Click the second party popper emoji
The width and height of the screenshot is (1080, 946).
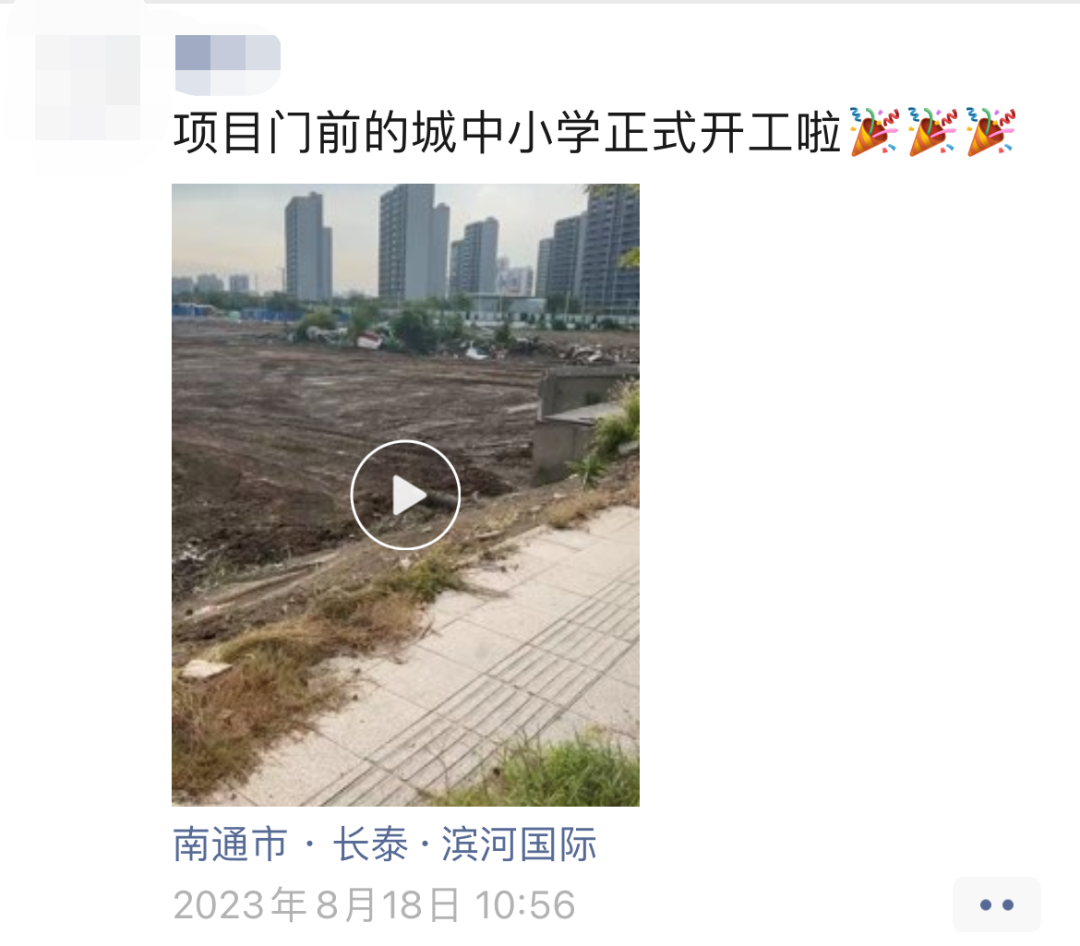pos(933,132)
